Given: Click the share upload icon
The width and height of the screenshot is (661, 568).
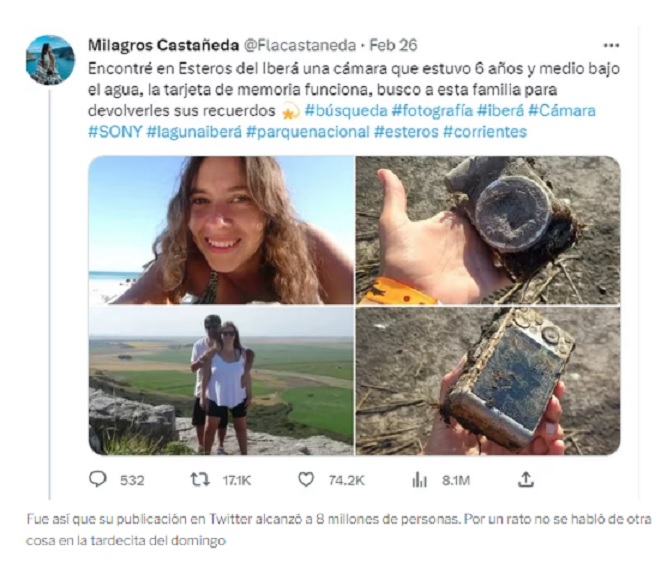Looking at the screenshot, I should coord(526,479).
